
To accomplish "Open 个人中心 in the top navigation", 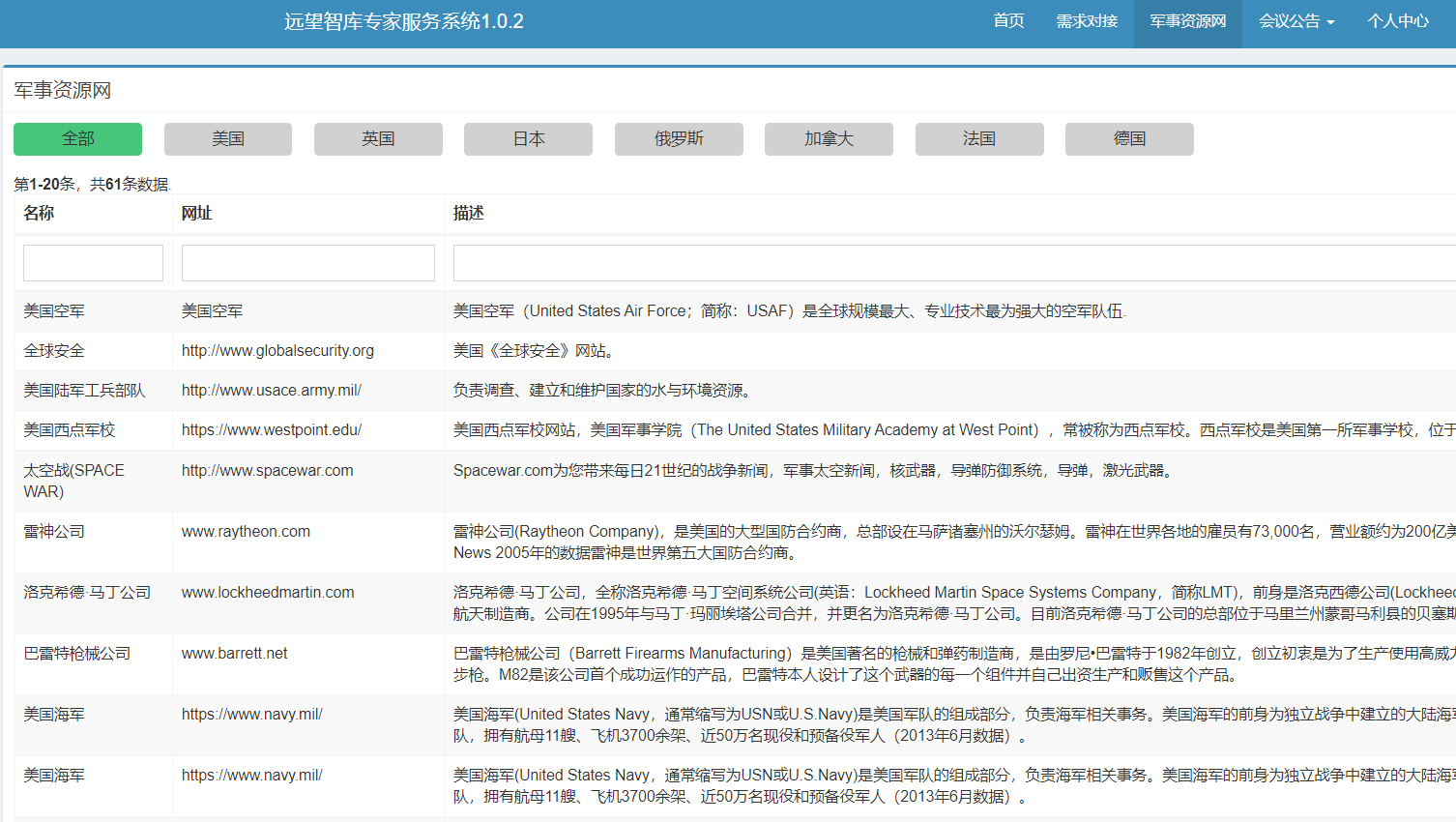I will click(1398, 21).
